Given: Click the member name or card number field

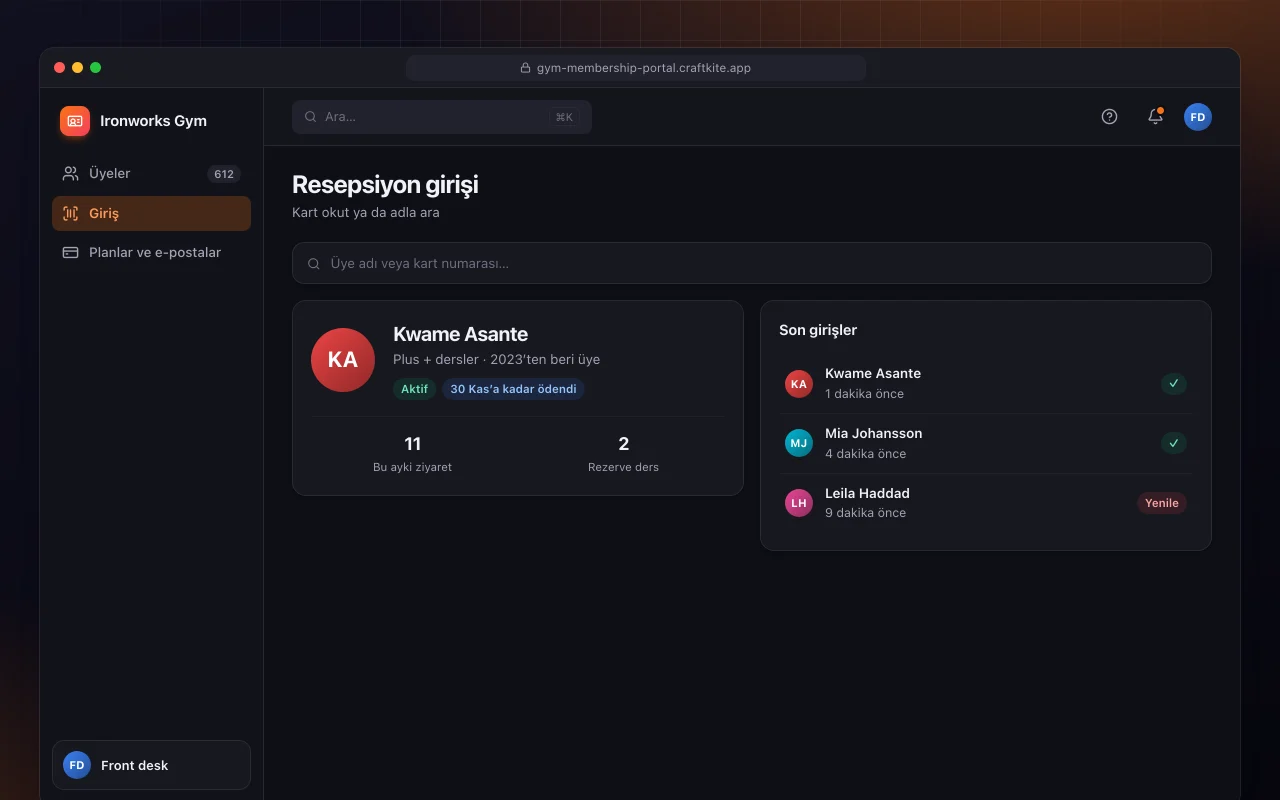Looking at the screenshot, I should click(x=752, y=263).
